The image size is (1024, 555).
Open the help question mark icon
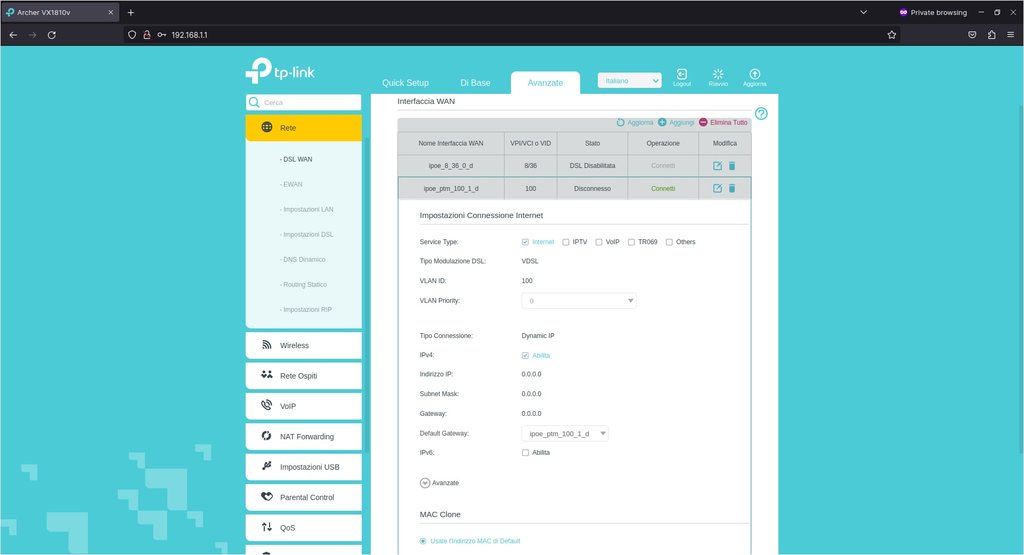click(761, 114)
